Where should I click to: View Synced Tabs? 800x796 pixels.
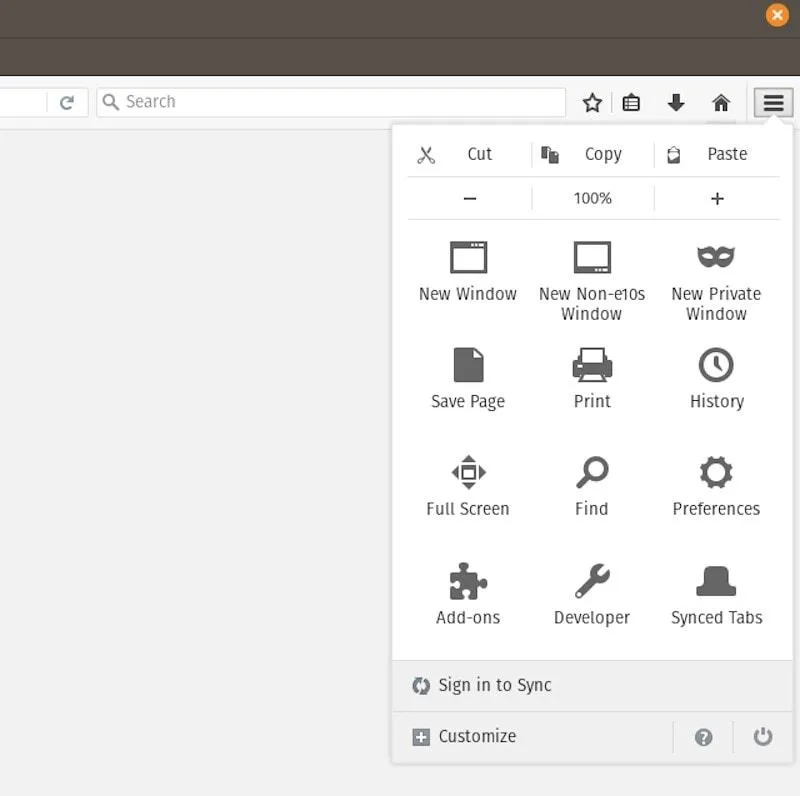[x=716, y=592]
